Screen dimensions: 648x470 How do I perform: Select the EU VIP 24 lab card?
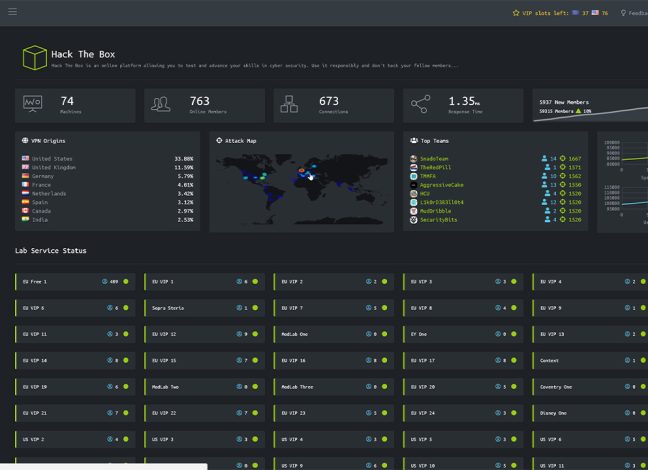coord(463,413)
